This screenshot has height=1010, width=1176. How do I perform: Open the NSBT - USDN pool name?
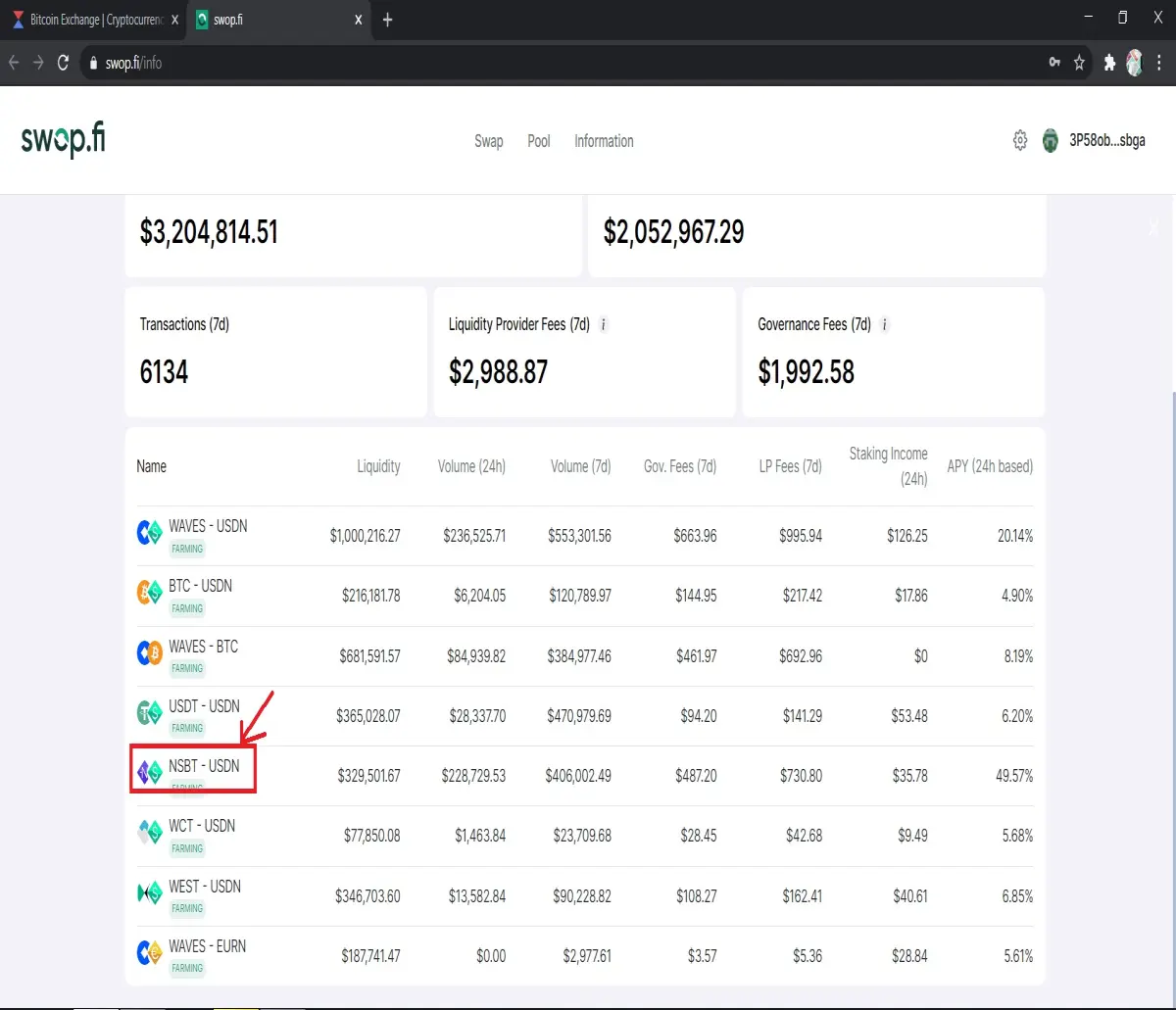[204, 766]
